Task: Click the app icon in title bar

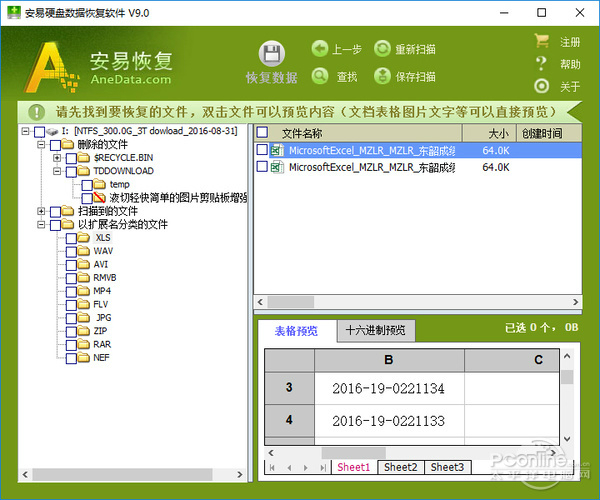Action: [x=14, y=12]
